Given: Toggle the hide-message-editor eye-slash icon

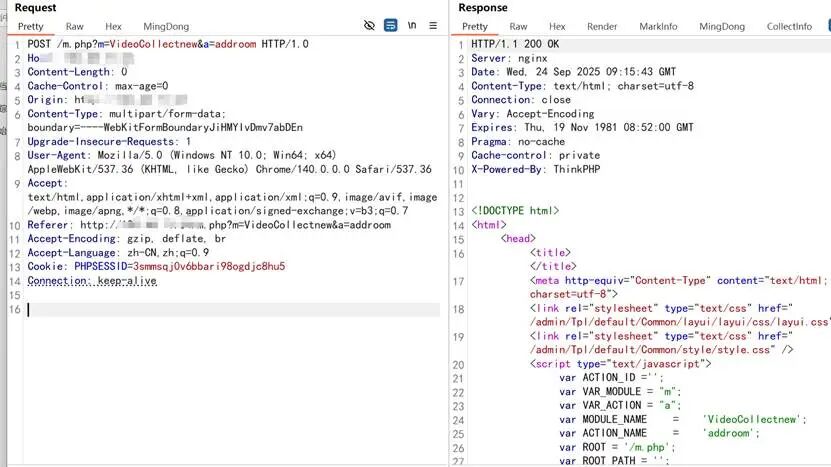Looking at the screenshot, I should click(x=370, y=26).
